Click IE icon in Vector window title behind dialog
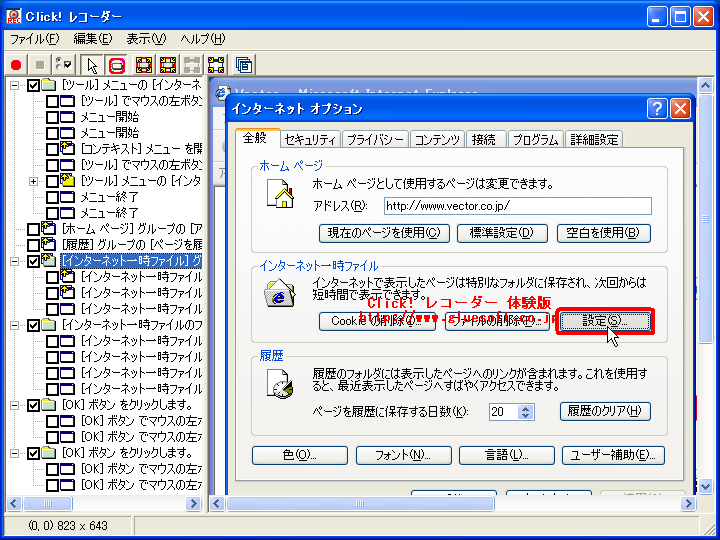The image size is (720, 540). point(223,92)
